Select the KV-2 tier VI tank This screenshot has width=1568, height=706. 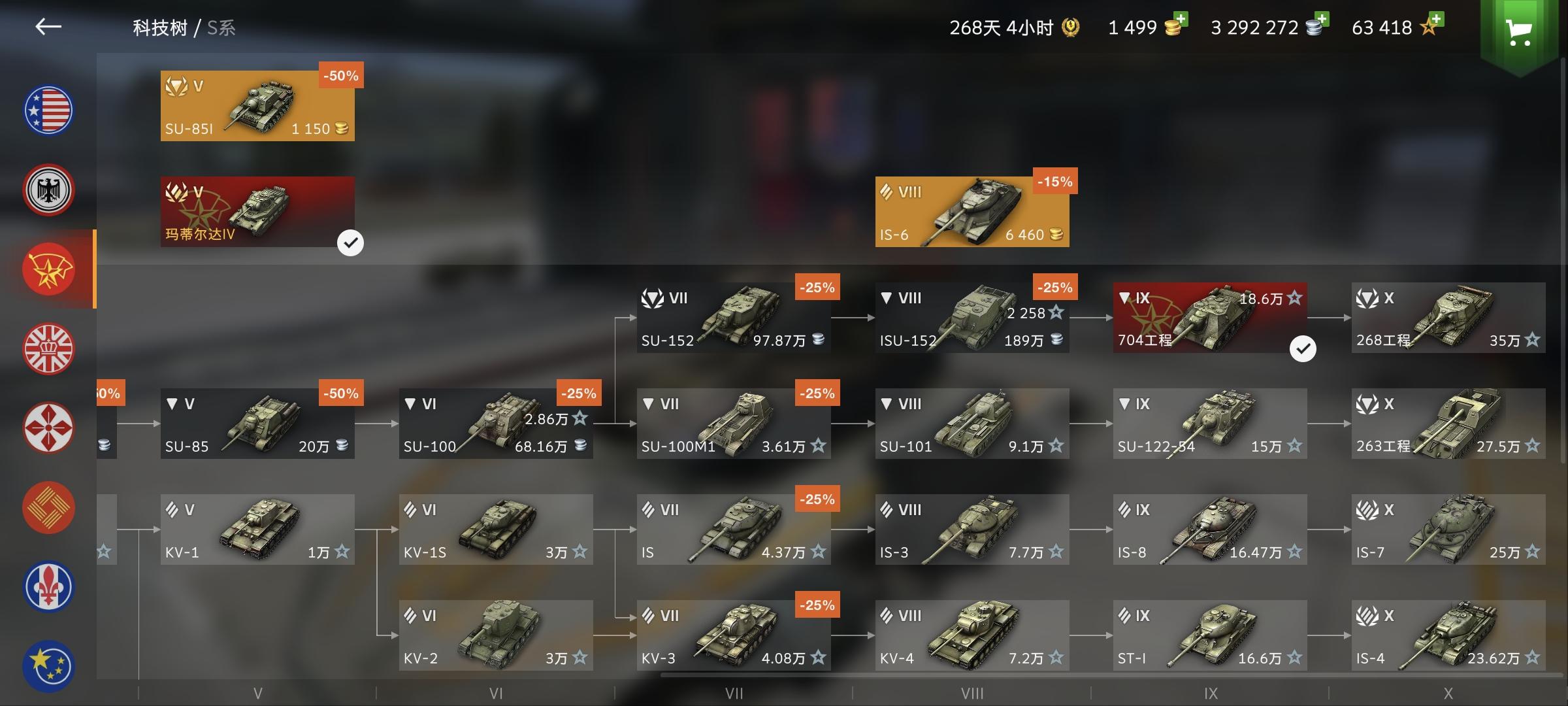coord(496,635)
